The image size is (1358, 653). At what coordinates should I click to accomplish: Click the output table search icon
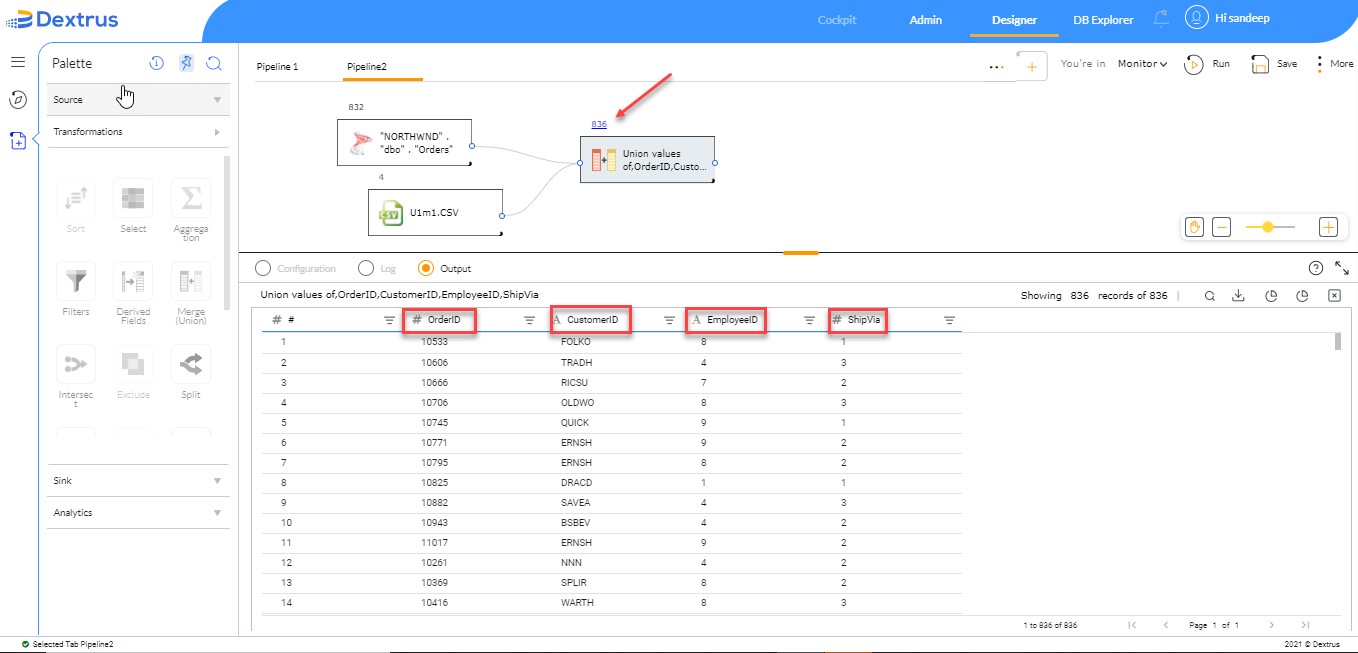pyautogui.click(x=1210, y=296)
